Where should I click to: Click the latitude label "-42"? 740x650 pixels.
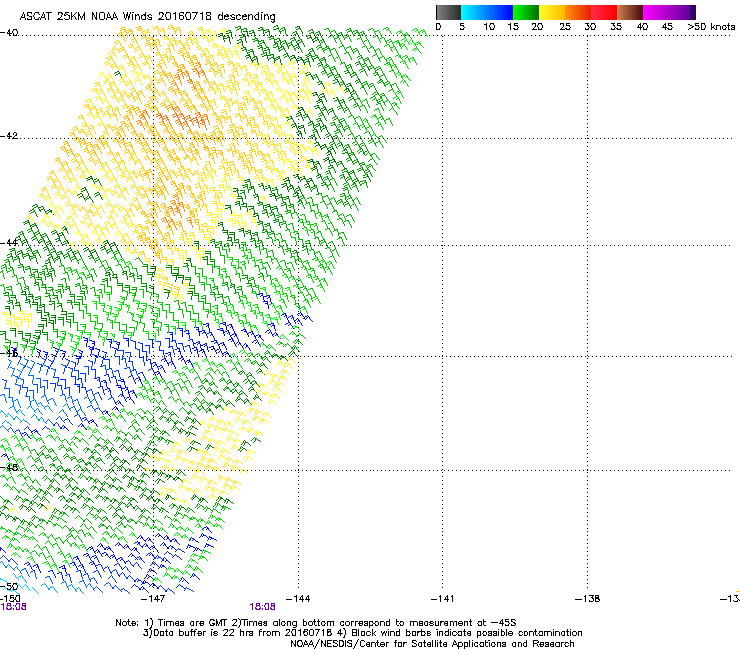(9, 136)
